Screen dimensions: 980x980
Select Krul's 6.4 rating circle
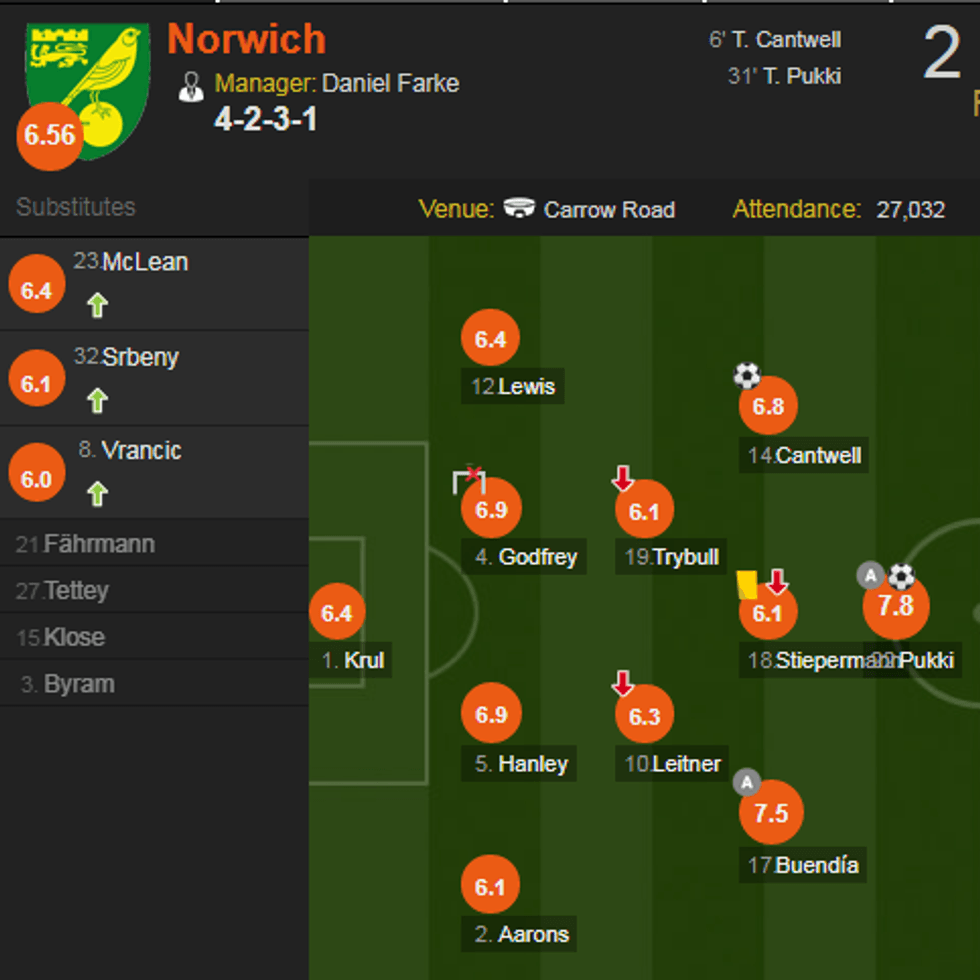(x=337, y=612)
